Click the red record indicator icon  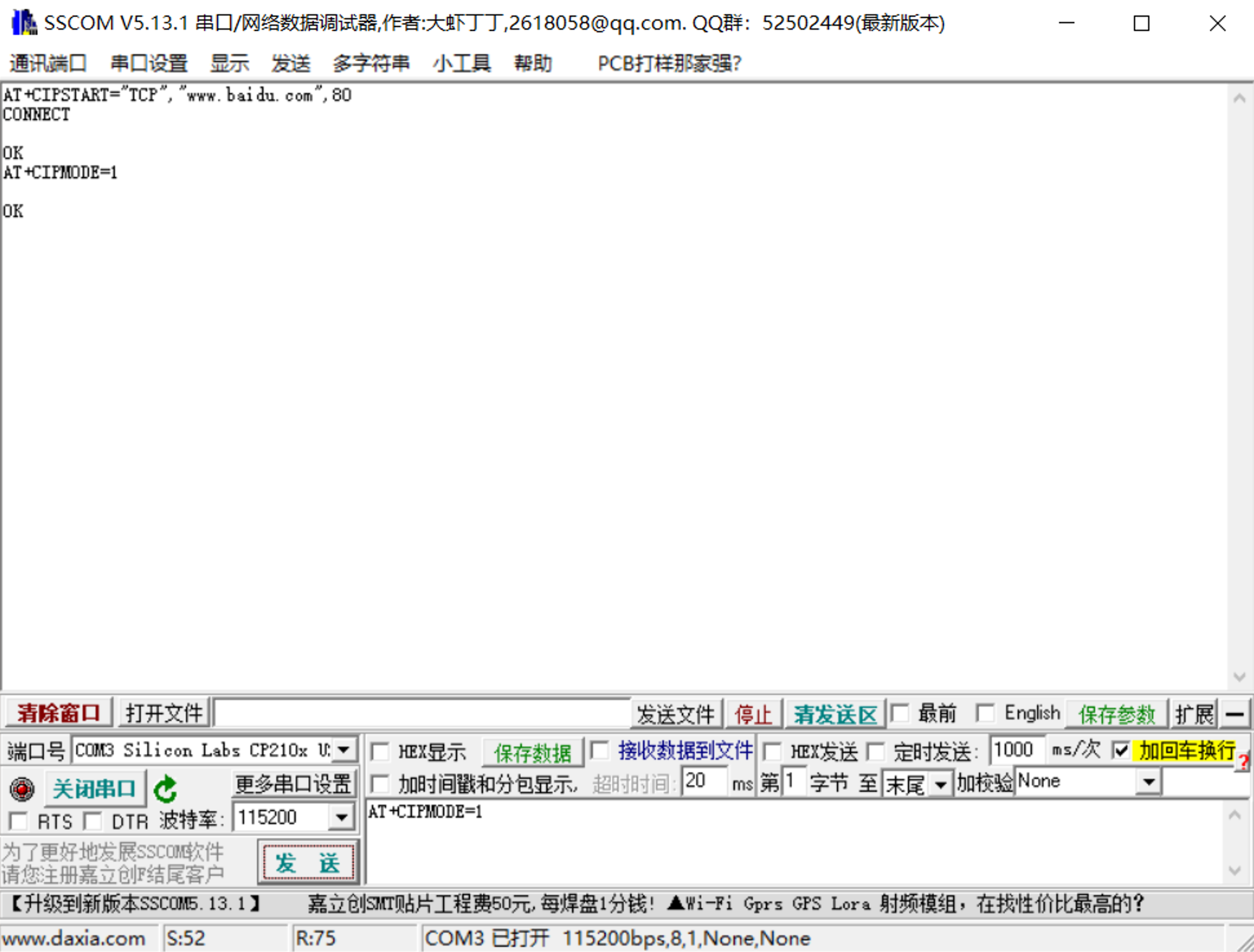22,789
